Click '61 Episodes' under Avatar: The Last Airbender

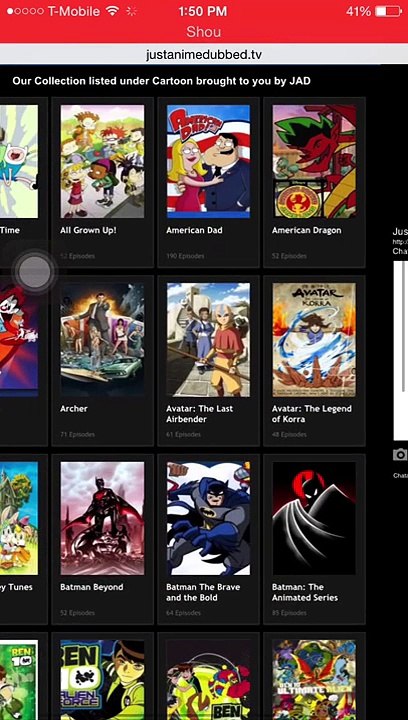183,434
